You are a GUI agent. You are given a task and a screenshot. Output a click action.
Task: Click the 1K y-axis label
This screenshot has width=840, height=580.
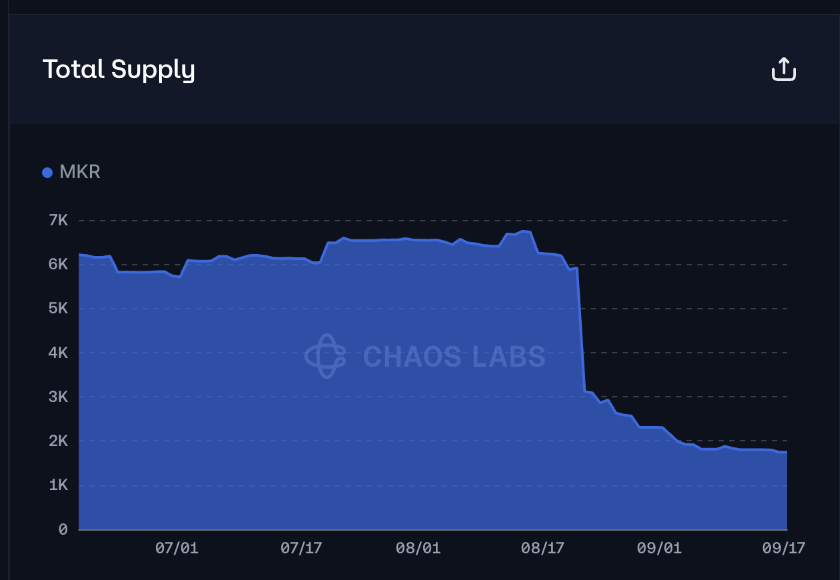[x=57, y=485]
